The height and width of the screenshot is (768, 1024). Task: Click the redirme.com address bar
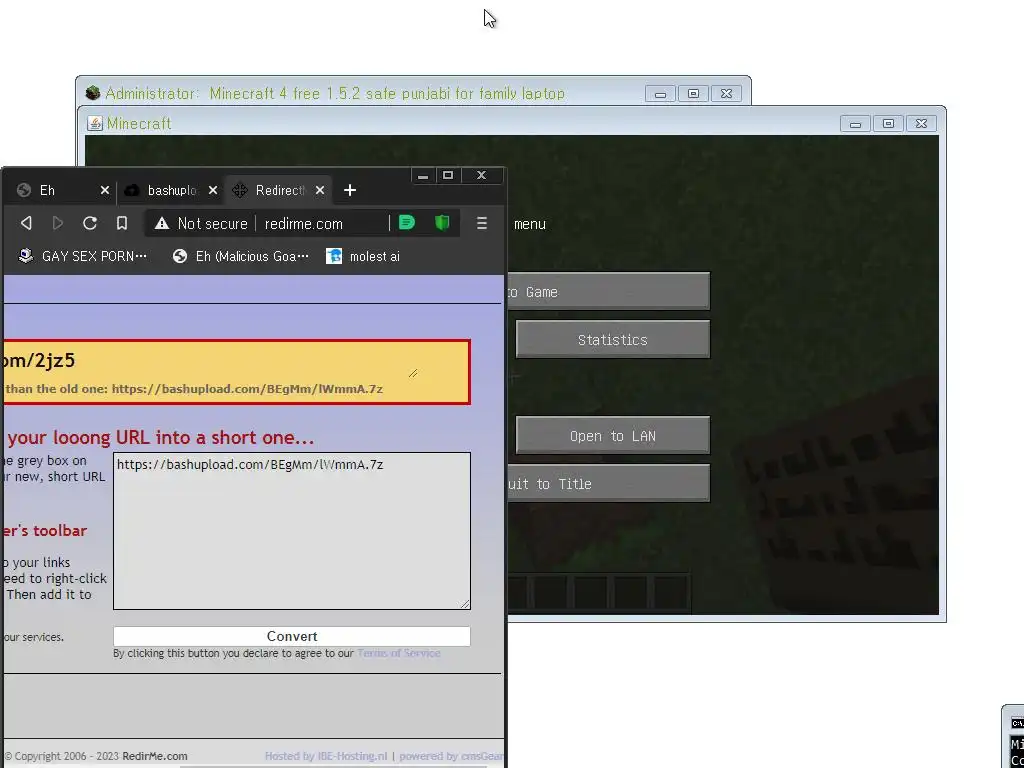[x=304, y=223]
